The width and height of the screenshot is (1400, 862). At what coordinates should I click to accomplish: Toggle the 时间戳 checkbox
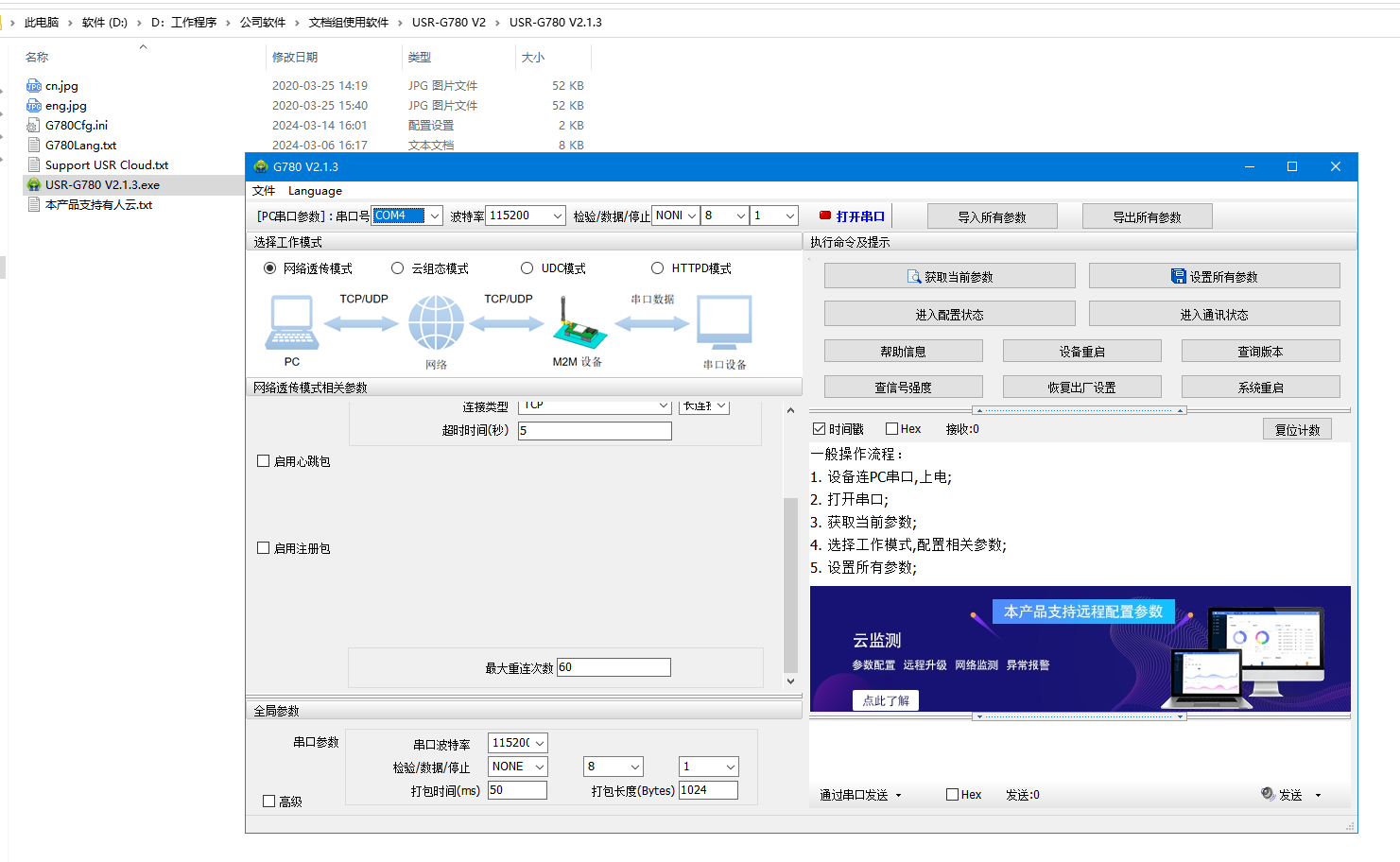[x=820, y=429]
